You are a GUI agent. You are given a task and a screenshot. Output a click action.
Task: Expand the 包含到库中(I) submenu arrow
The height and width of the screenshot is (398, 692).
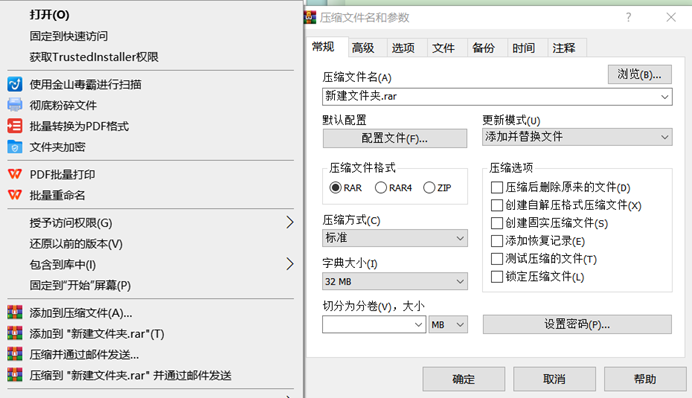point(290,264)
